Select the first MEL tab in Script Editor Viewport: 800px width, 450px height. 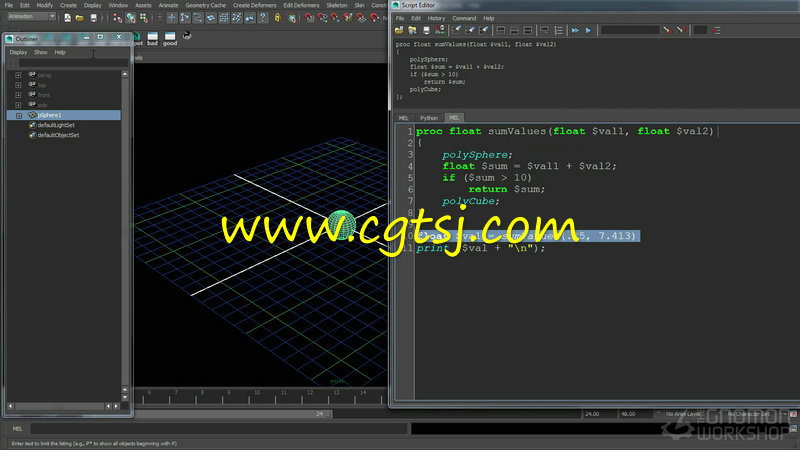404,118
